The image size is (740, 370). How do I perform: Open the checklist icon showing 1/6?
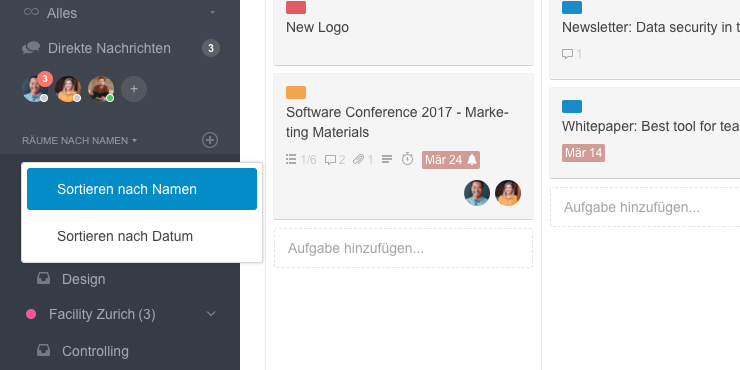(x=291, y=160)
